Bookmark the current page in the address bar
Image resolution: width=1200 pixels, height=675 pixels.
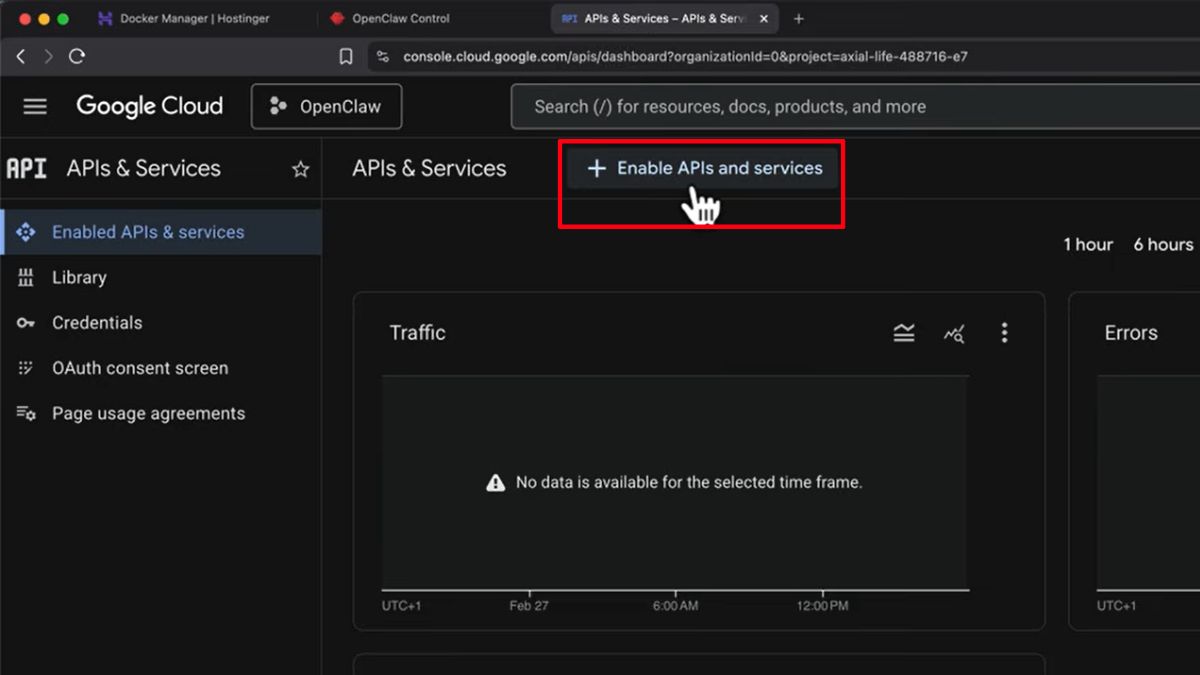[345, 57]
